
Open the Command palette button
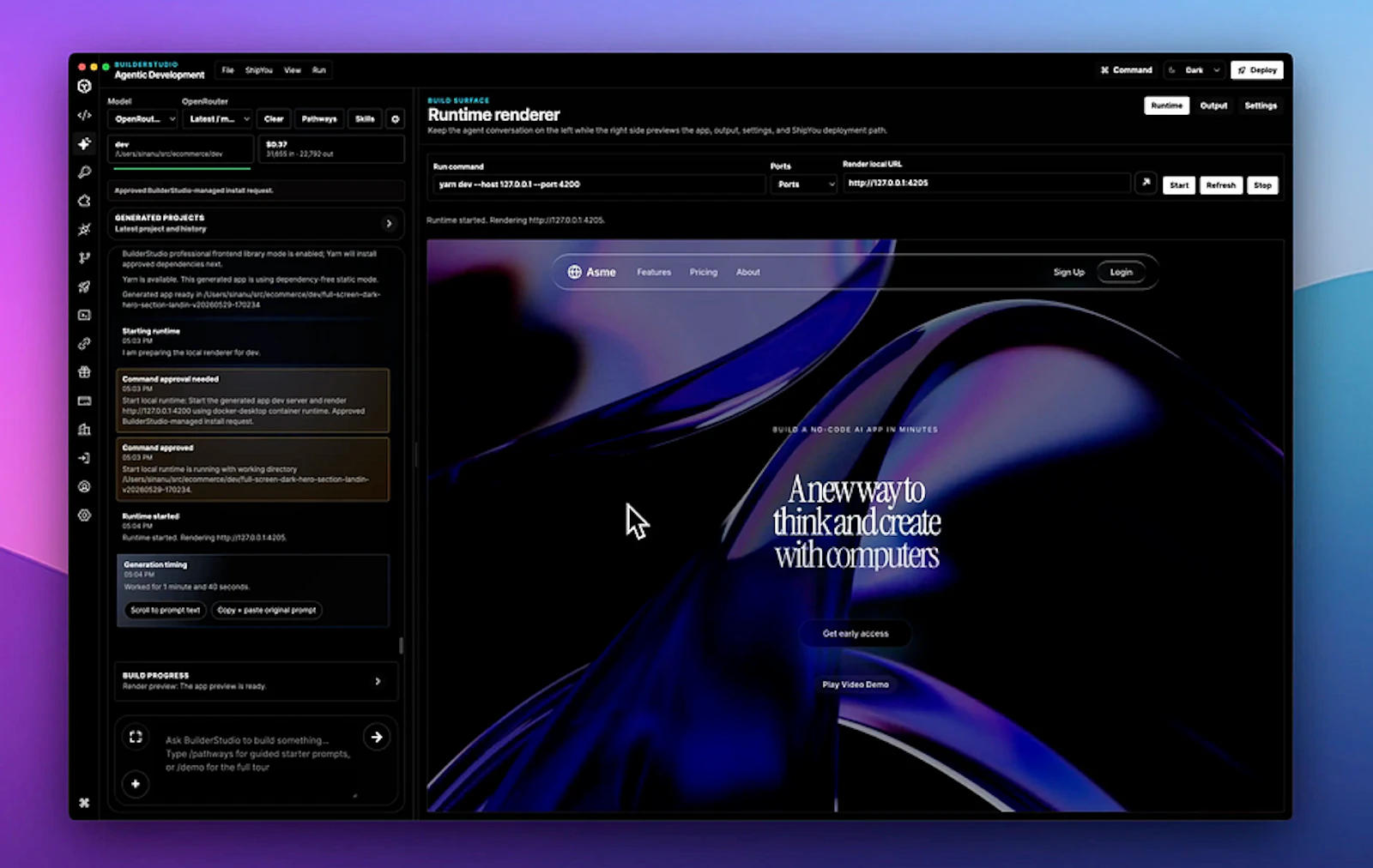pos(1127,70)
